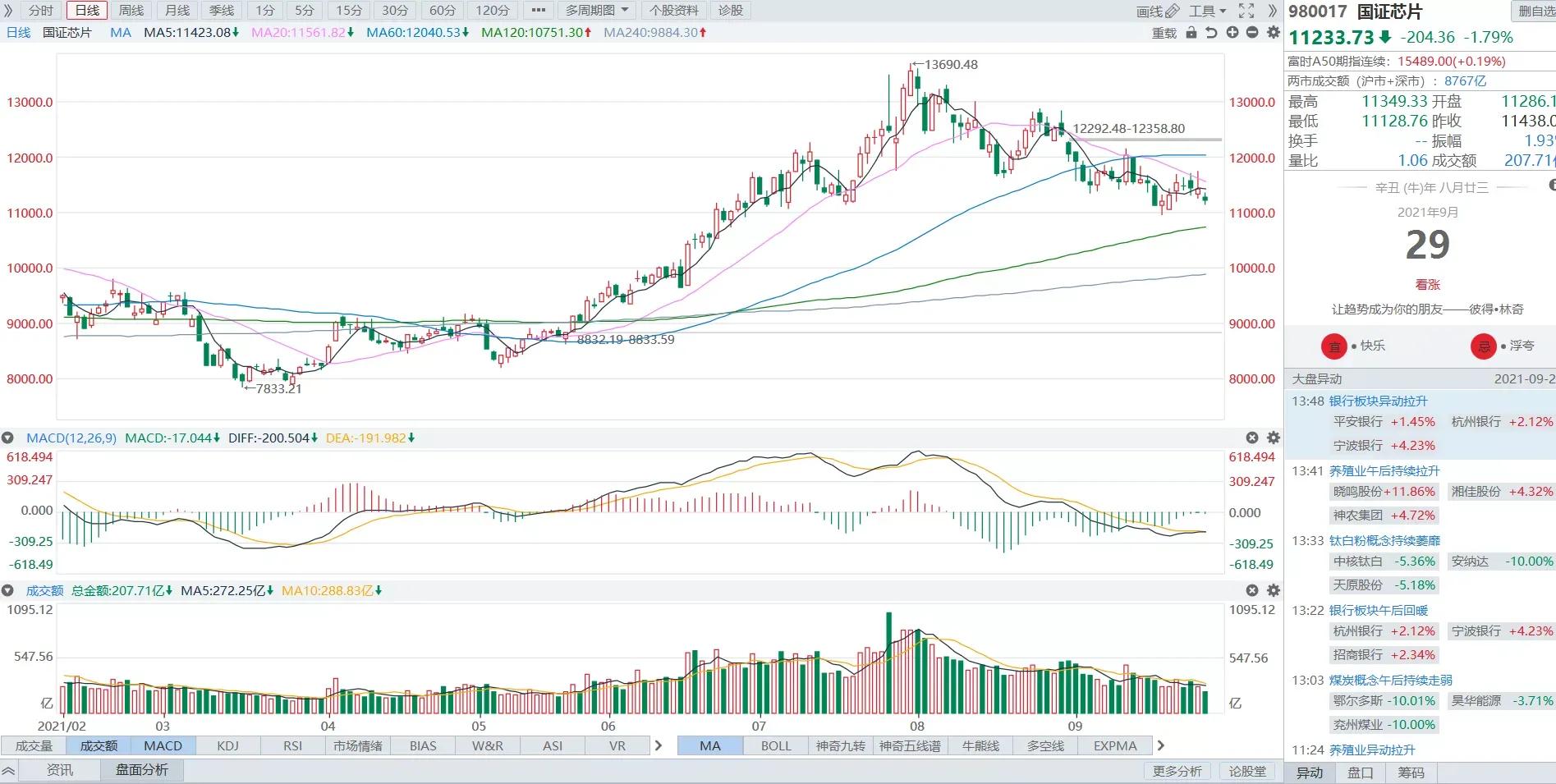1556x784 pixels.
Task: Click the 删自选 button
Action: coord(1534,11)
